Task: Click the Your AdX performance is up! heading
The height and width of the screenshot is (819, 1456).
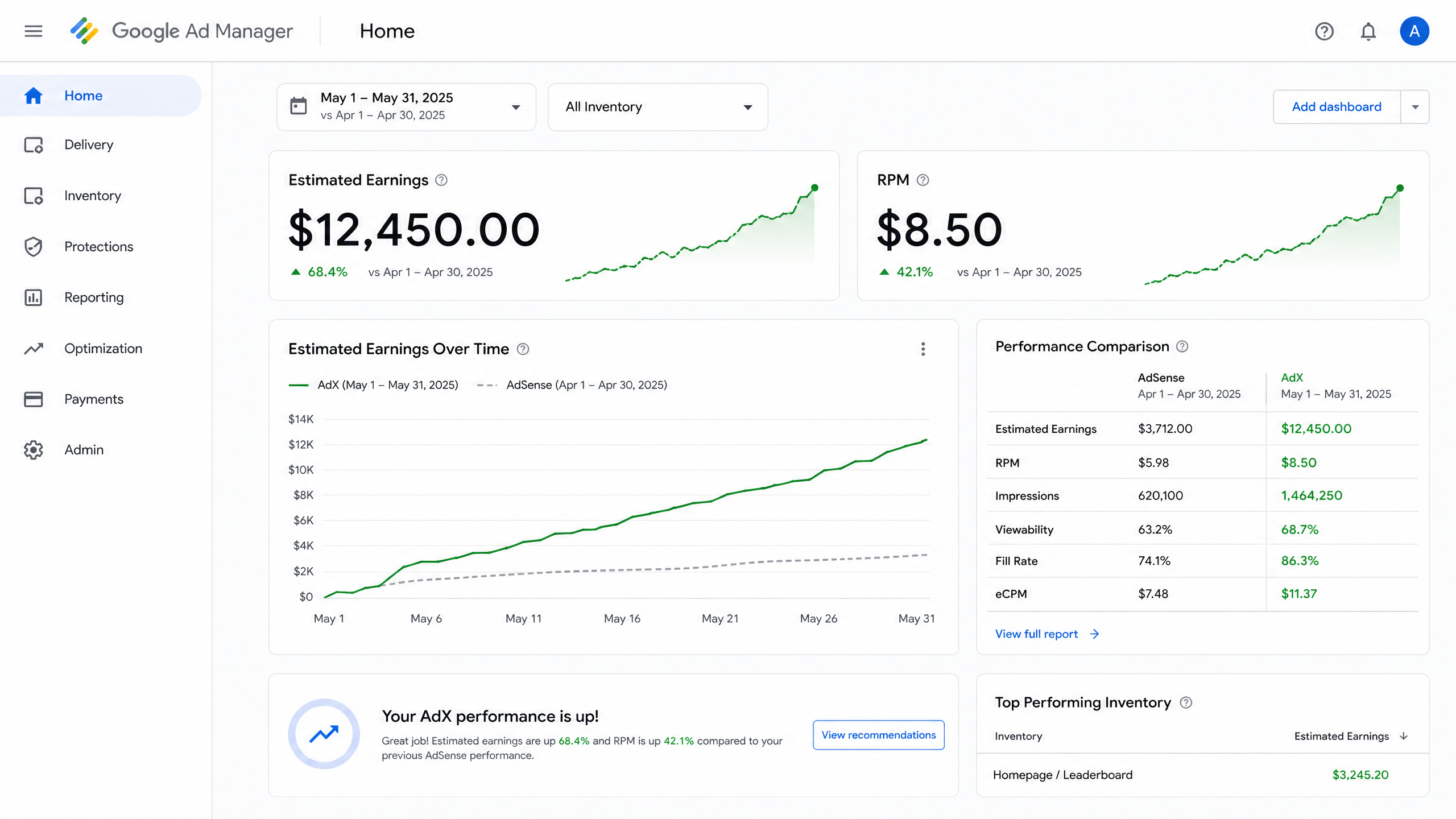Action: [490, 716]
